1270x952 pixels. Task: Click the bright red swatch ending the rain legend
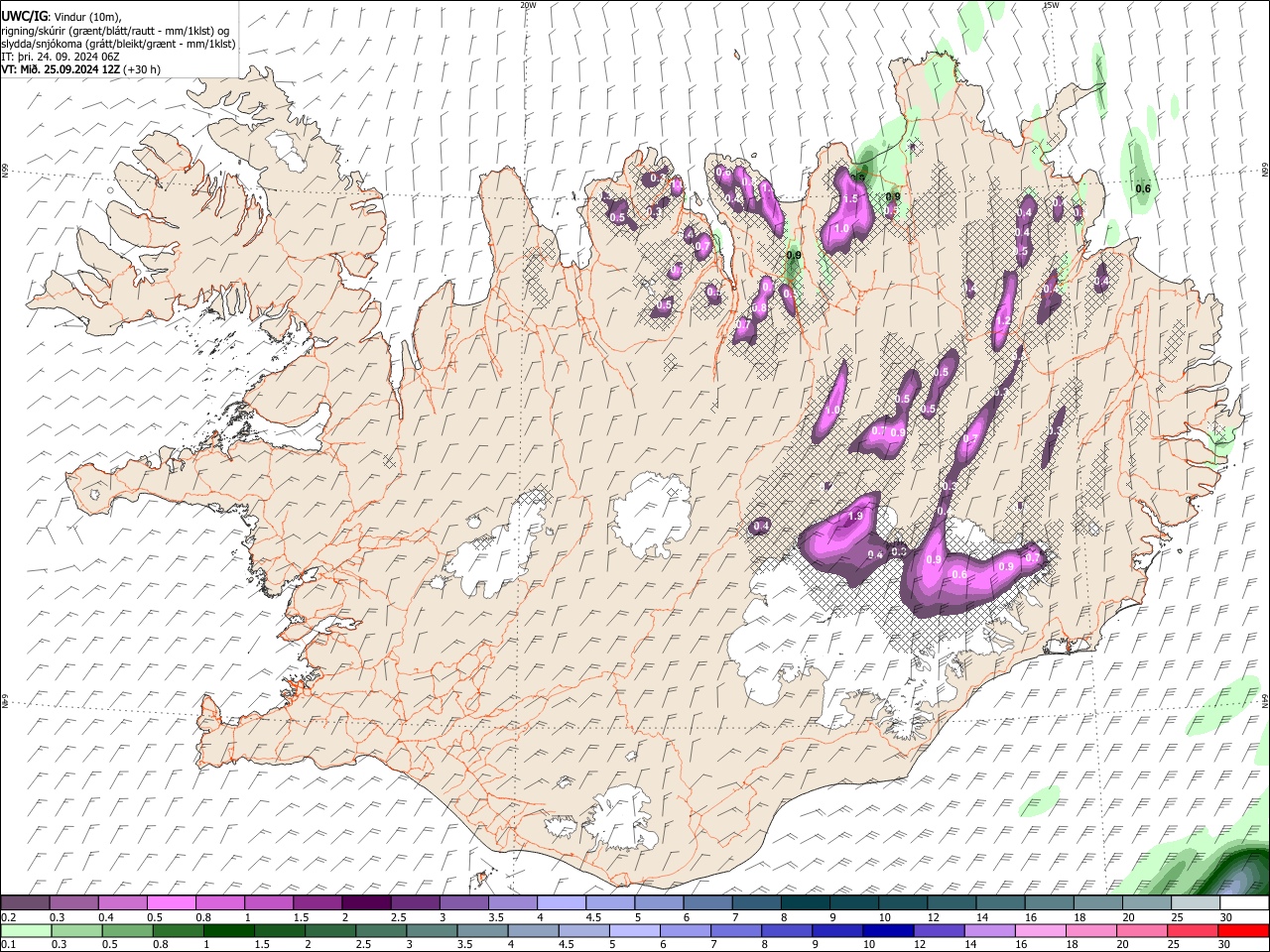[x=1245, y=930]
